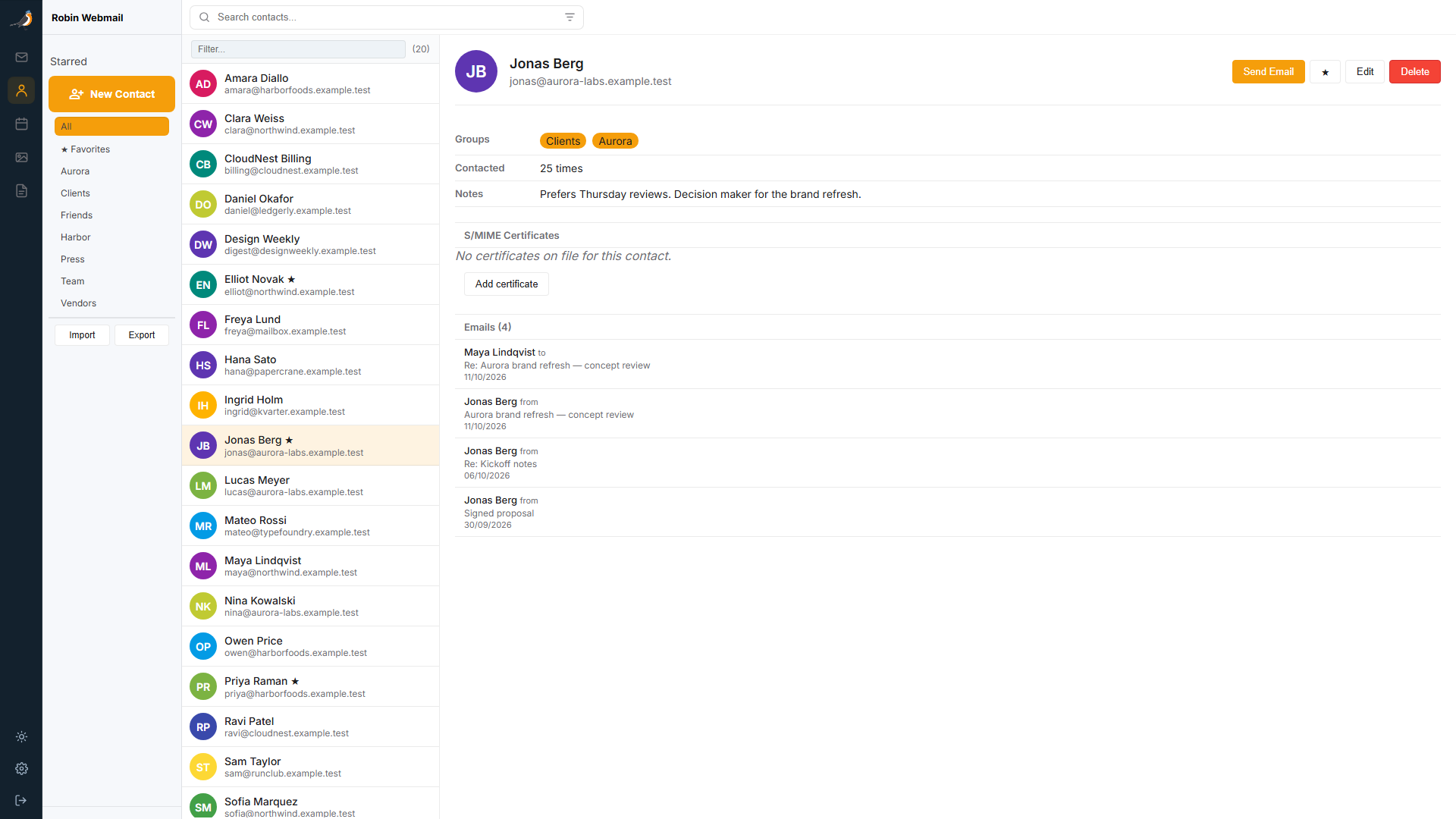
Task: Open the Contacts icon in left rail
Action: pyautogui.click(x=21, y=90)
